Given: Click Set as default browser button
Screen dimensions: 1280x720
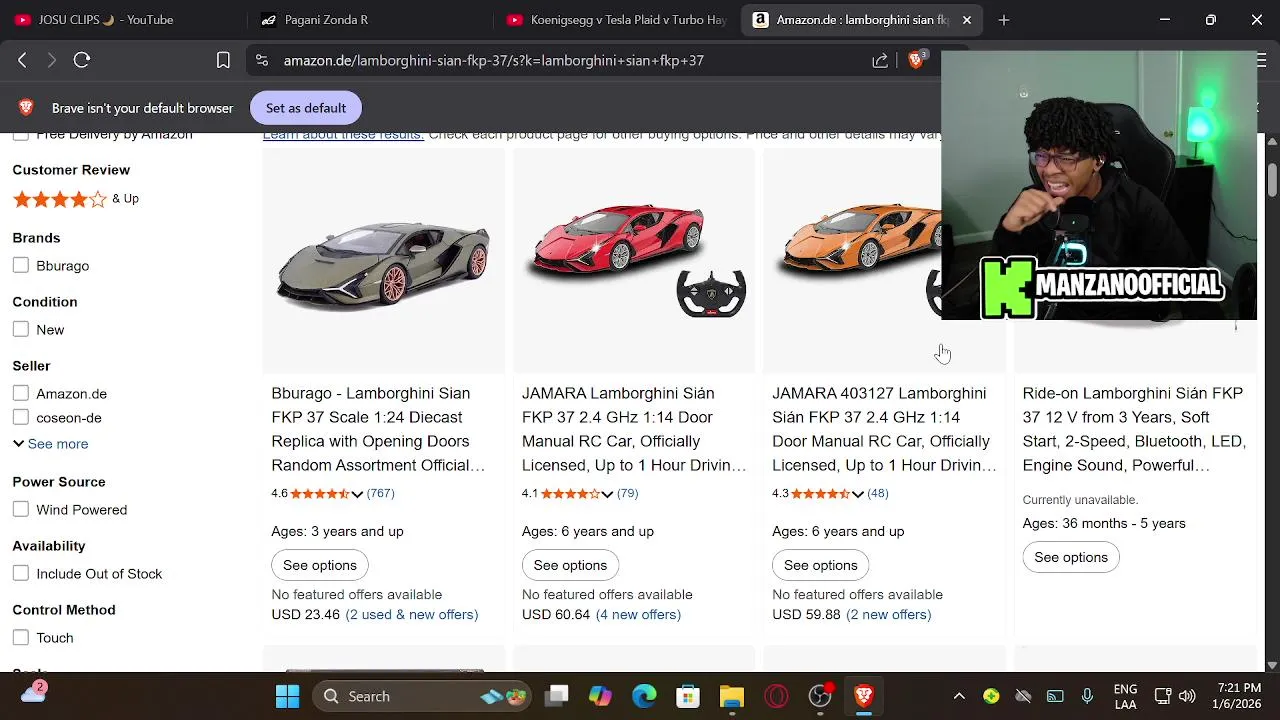Looking at the screenshot, I should 306,108.
